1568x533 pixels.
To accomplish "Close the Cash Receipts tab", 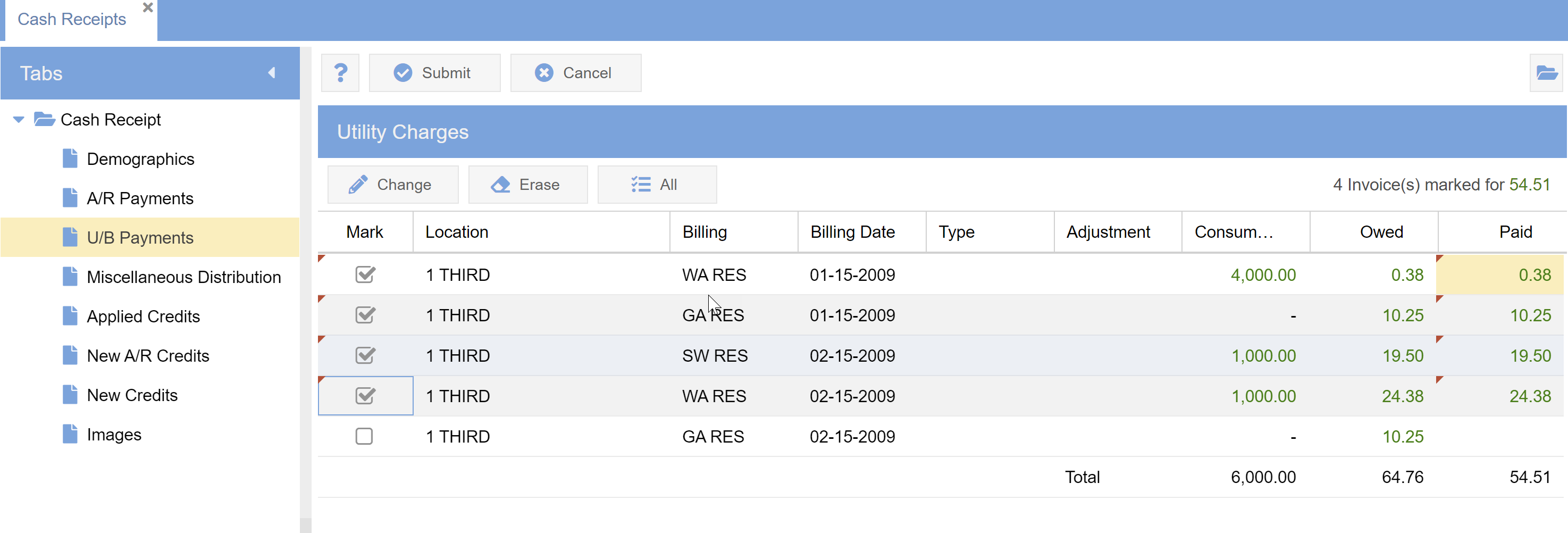I will coord(148,8).
